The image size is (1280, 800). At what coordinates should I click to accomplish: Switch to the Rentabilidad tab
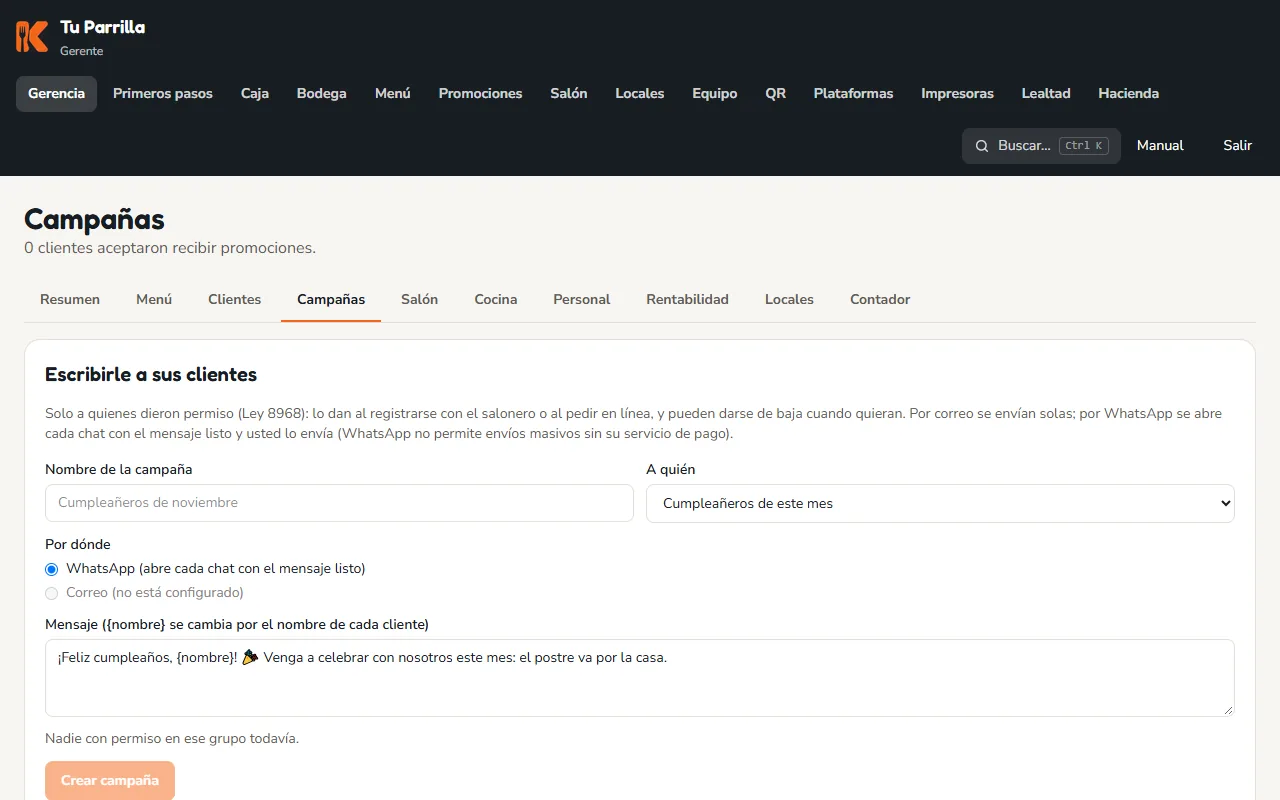click(687, 299)
